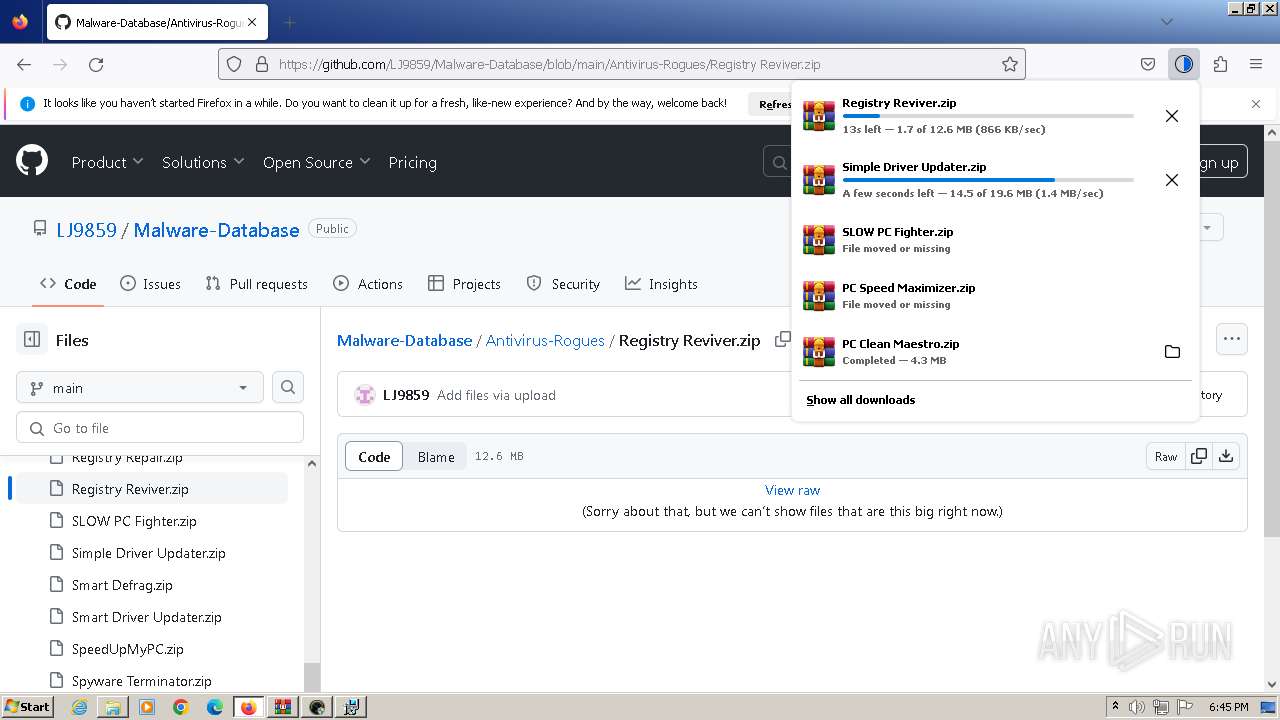Screen dimensions: 1280x720
Task: Select the Code view toggle
Action: [374, 456]
